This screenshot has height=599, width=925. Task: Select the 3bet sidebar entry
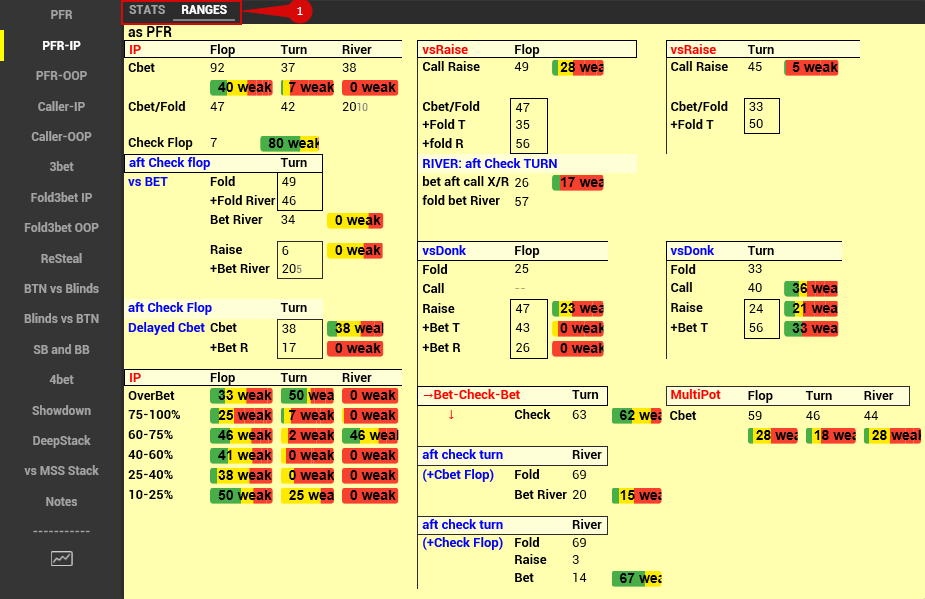coord(61,167)
